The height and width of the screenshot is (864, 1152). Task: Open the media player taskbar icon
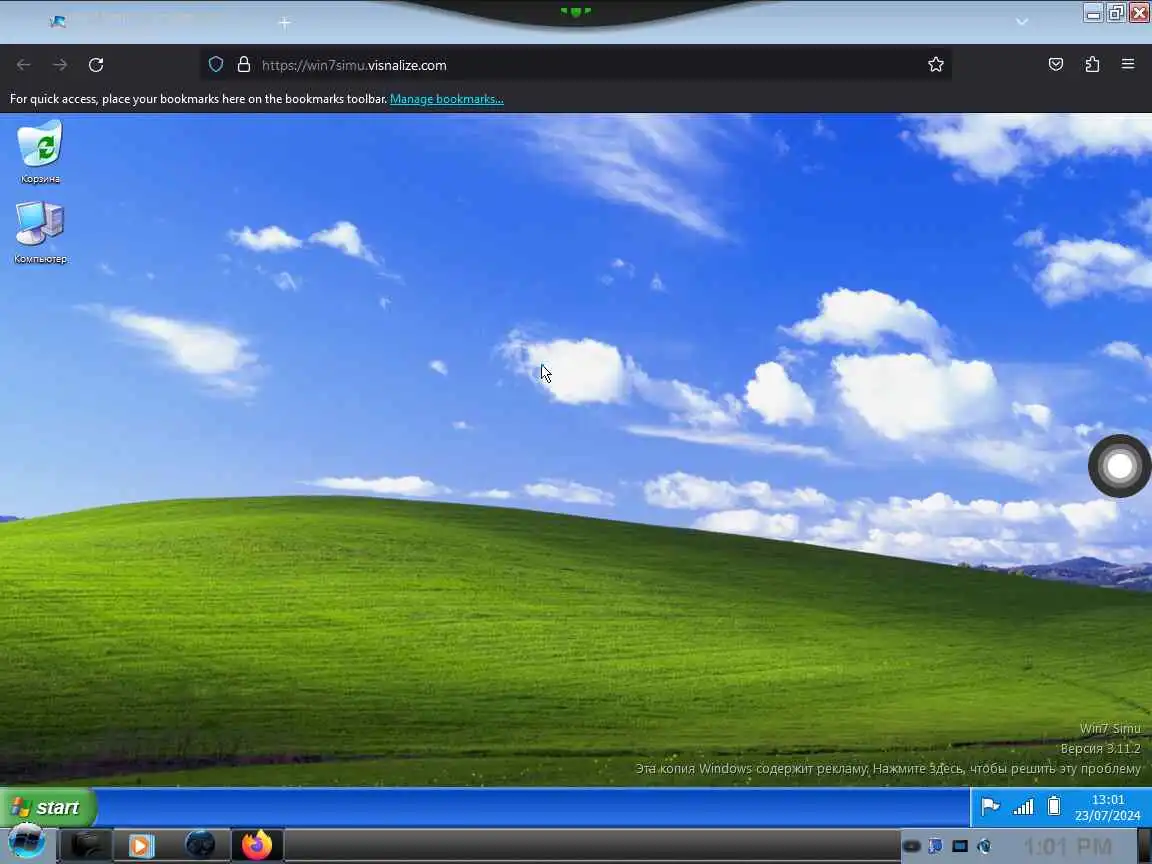pyautogui.click(x=141, y=846)
